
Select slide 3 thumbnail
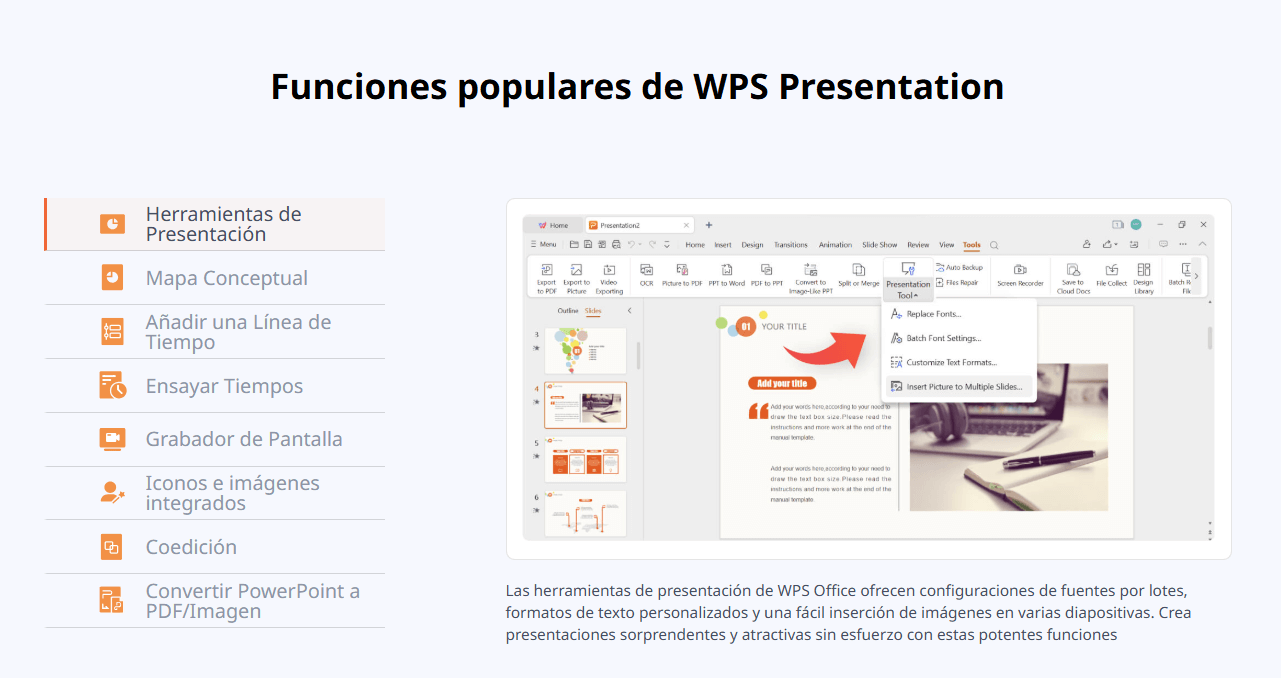click(x=585, y=351)
